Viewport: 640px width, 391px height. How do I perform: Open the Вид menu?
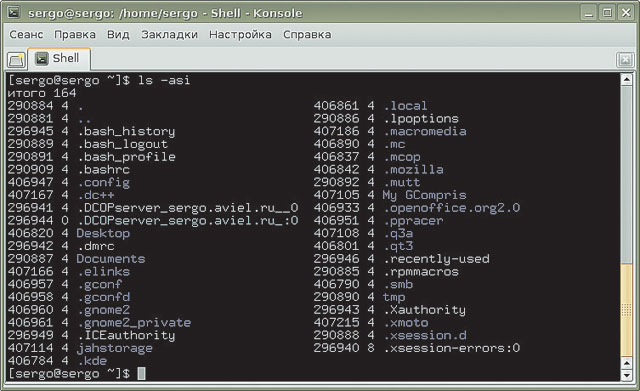[x=118, y=35]
